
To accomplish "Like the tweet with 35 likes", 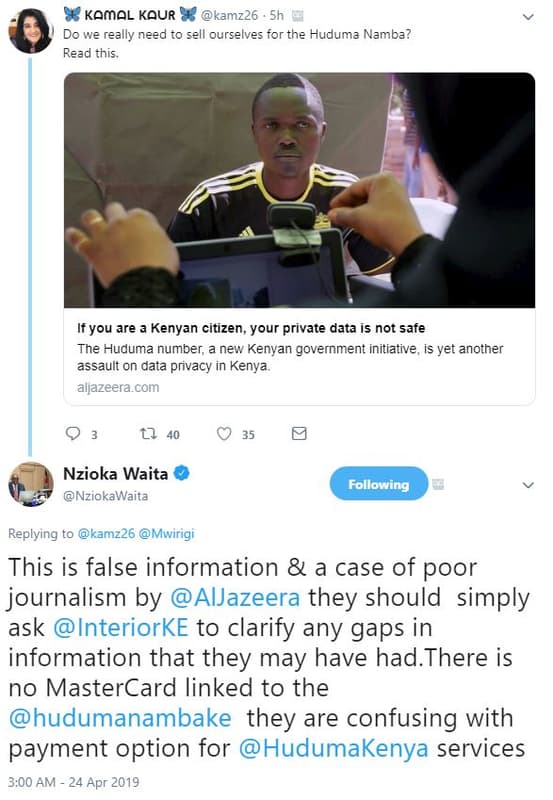I will pos(224,434).
